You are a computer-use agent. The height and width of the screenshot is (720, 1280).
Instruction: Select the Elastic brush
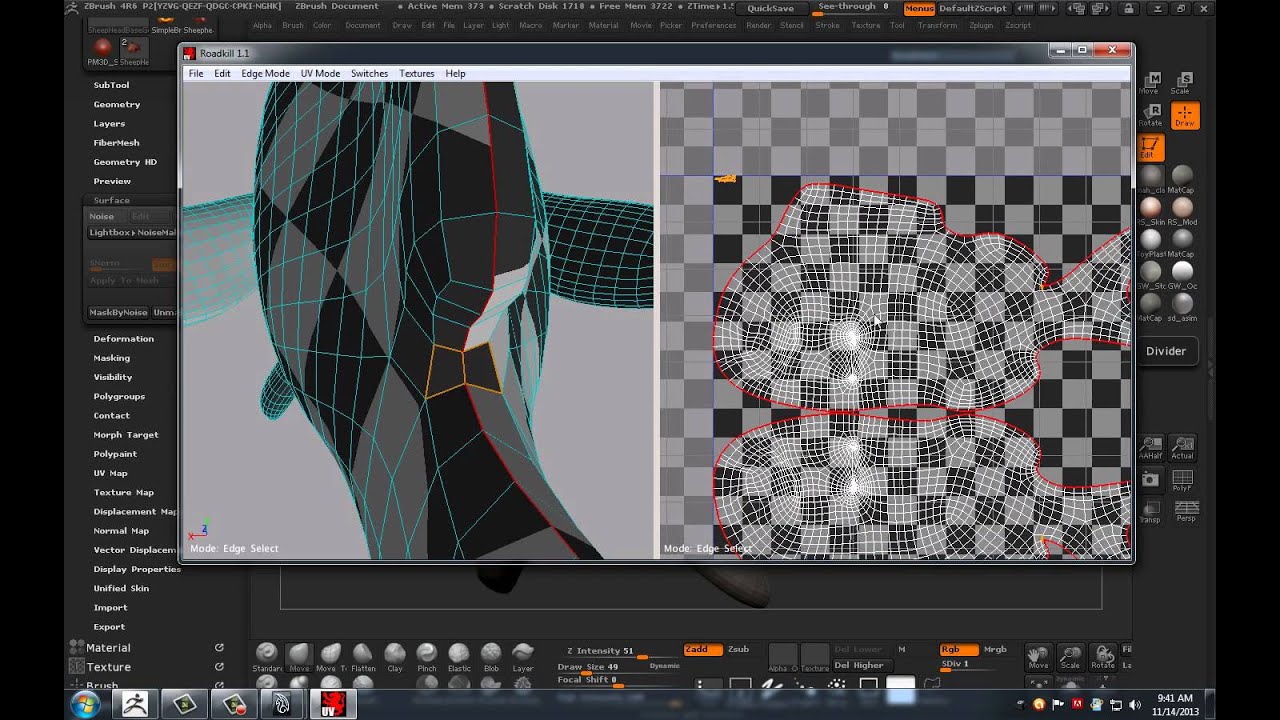(x=459, y=657)
